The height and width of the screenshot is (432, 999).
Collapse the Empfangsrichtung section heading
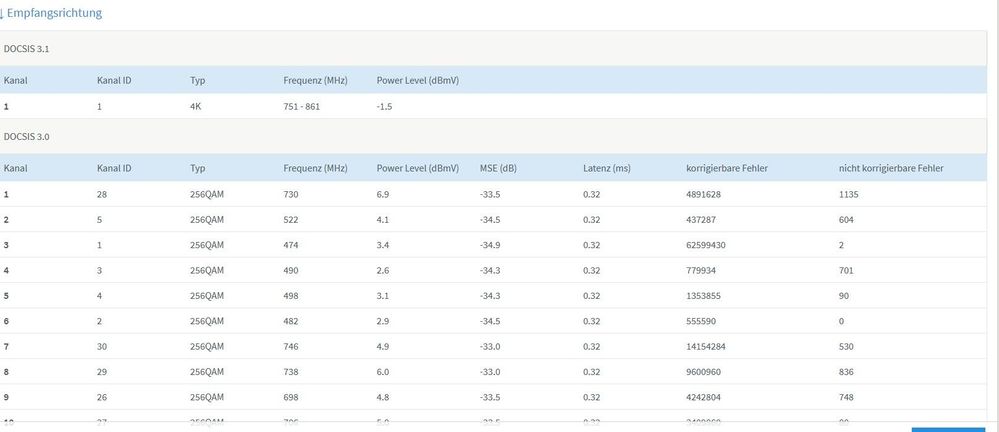tap(54, 14)
